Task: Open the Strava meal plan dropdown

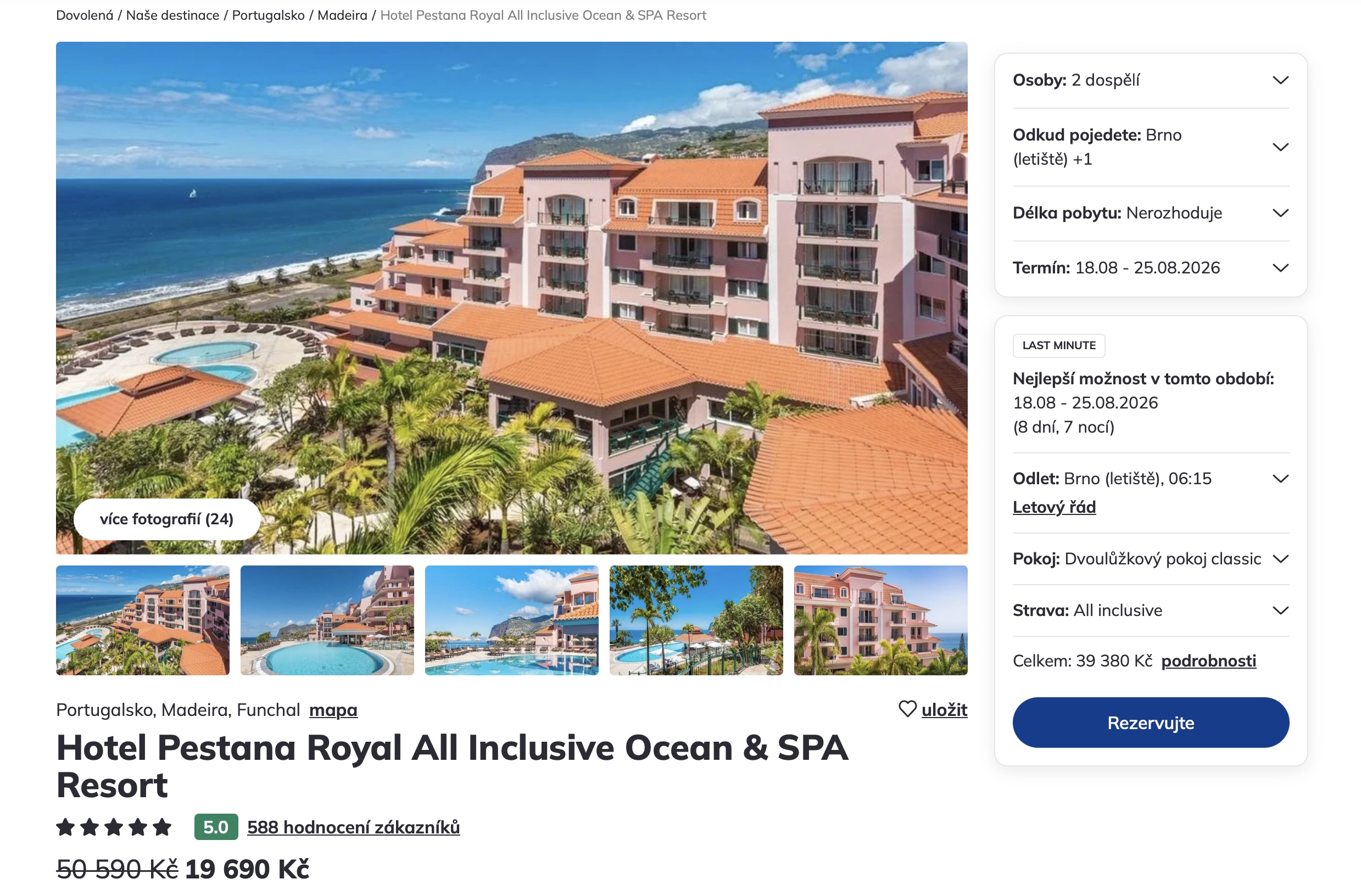Action: 1151,610
